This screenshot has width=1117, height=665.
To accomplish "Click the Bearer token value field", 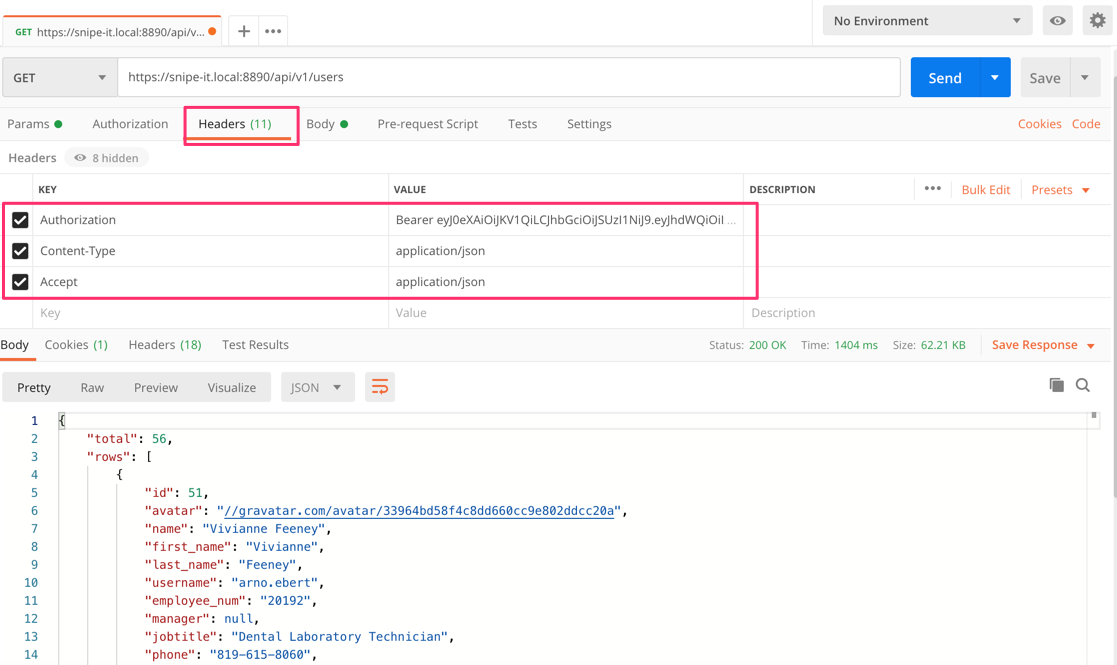I will pos(566,220).
